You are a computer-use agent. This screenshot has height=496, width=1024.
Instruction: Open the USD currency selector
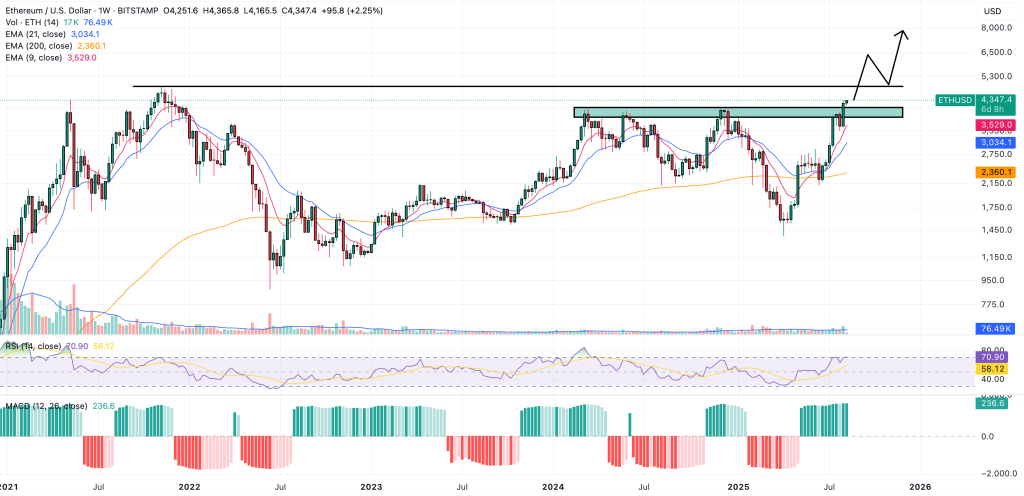[993, 11]
